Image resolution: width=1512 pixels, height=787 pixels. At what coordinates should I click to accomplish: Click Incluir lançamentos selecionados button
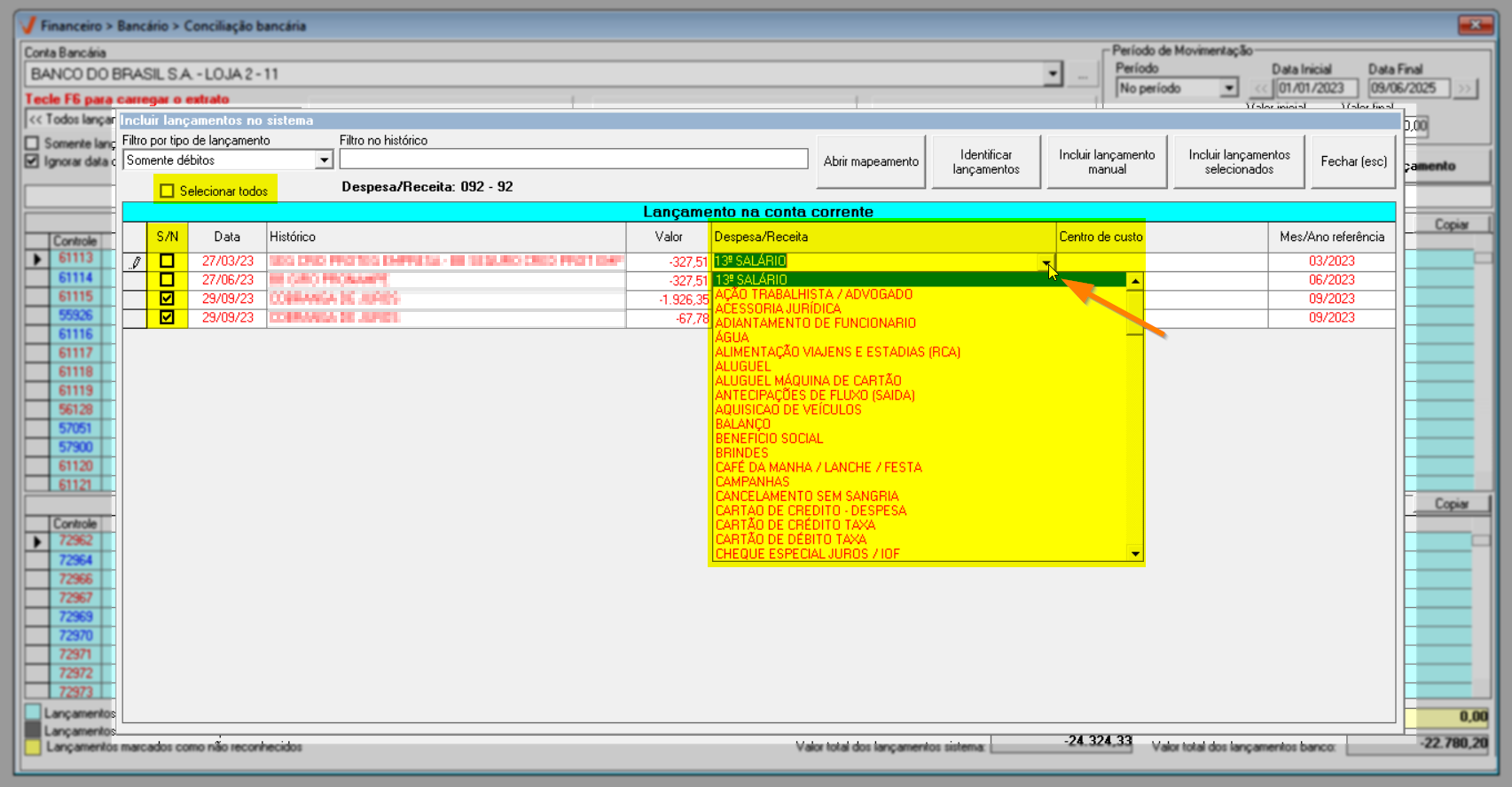(x=1239, y=161)
